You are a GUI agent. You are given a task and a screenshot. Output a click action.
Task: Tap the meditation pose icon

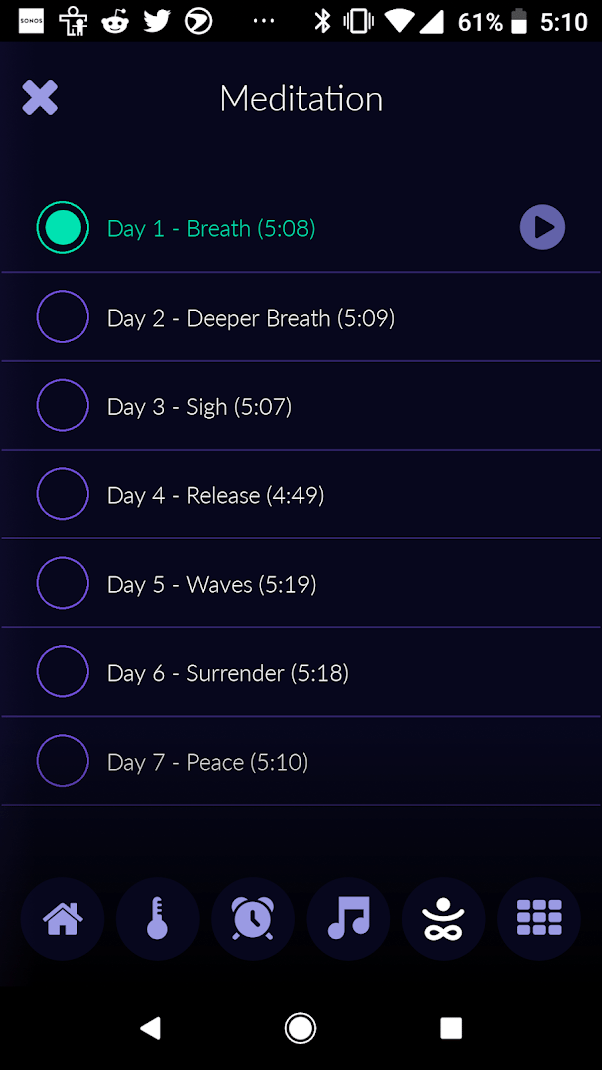444,919
